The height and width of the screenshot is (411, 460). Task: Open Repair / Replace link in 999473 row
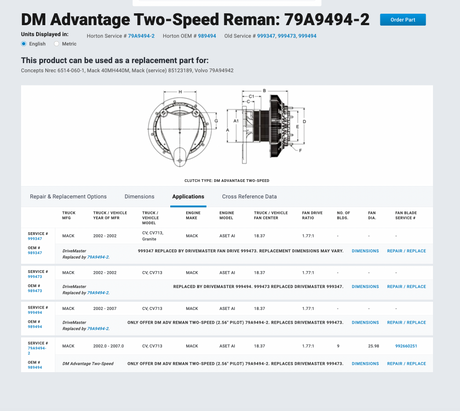[x=406, y=287]
